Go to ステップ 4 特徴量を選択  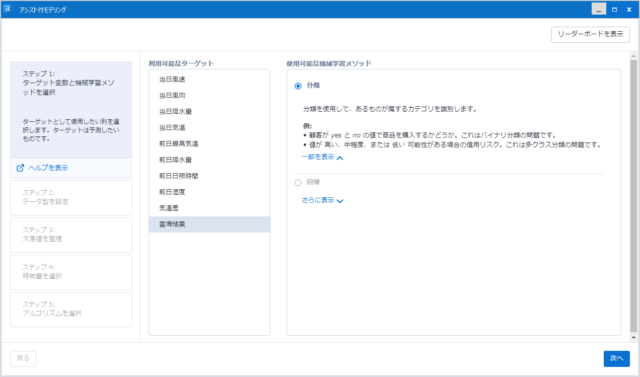[x=71, y=272]
